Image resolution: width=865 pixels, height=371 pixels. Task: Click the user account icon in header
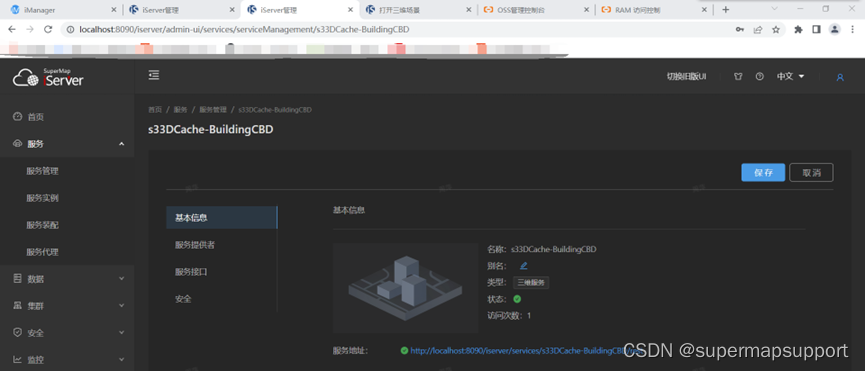pyautogui.click(x=840, y=77)
